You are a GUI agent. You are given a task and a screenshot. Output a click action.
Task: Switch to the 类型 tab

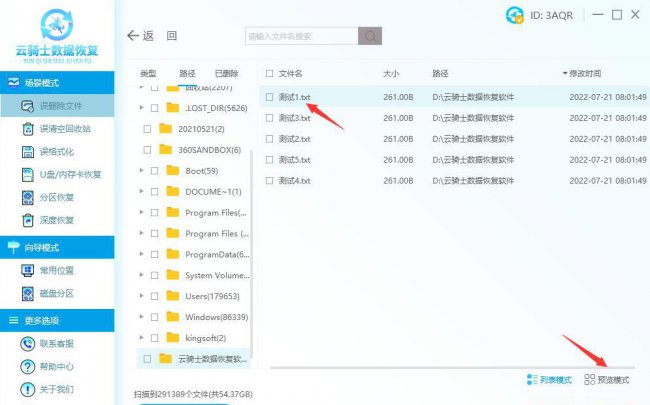pyautogui.click(x=148, y=74)
